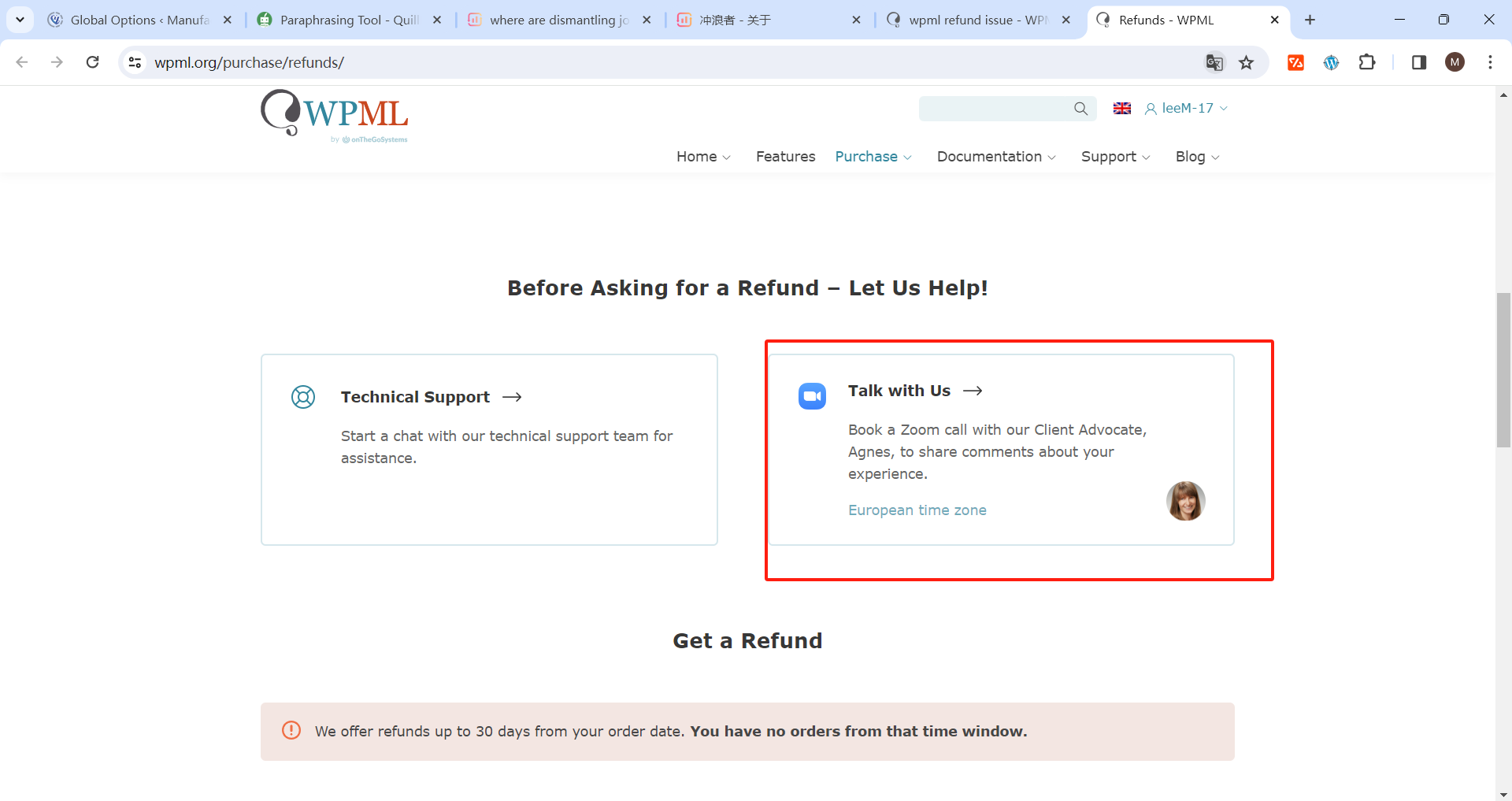Click the scrollbar up arrow
Screen dimensions: 1512x801
pyautogui.click(x=1503, y=95)
